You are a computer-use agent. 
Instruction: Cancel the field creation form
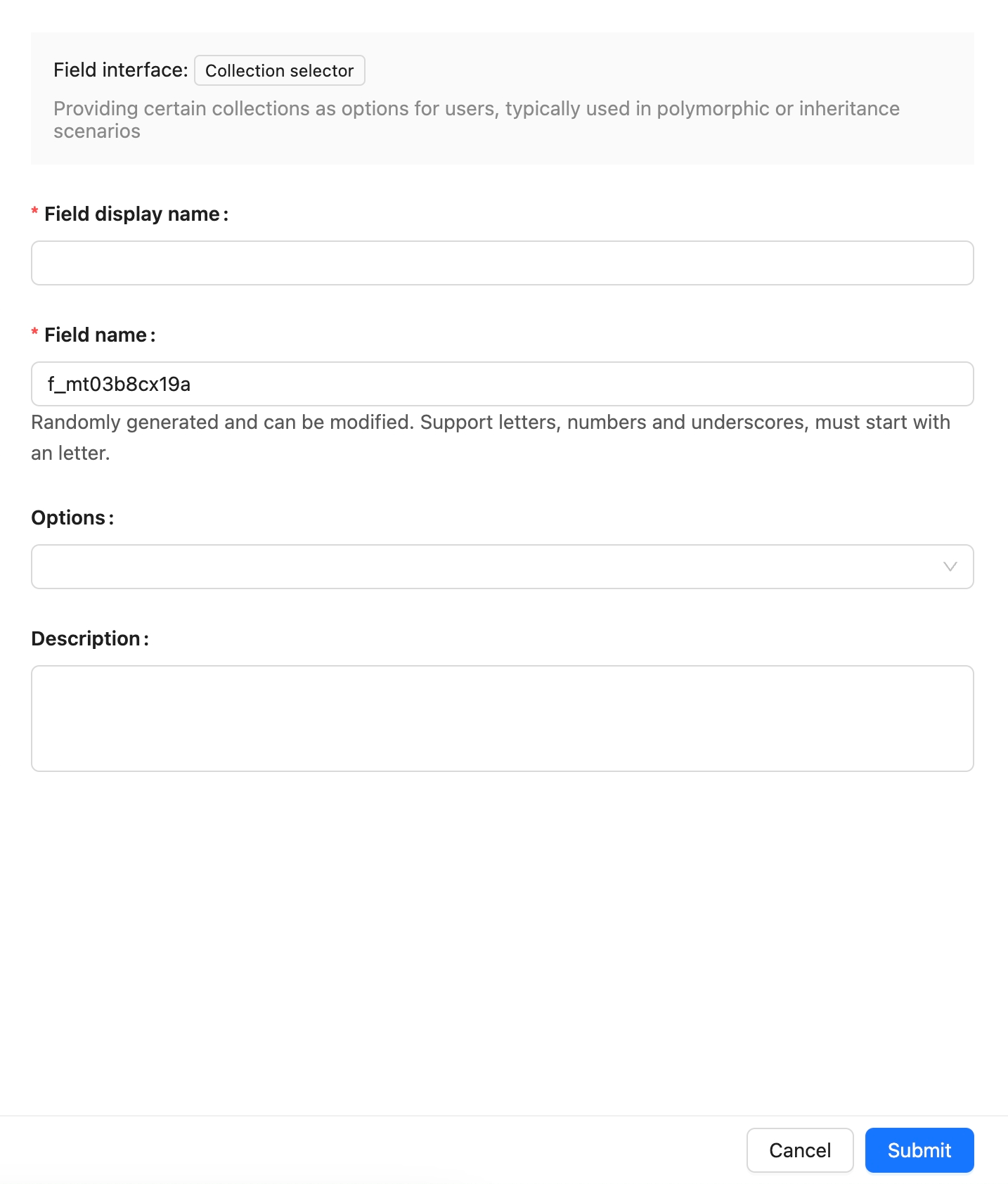click(x=799, y=1150)
